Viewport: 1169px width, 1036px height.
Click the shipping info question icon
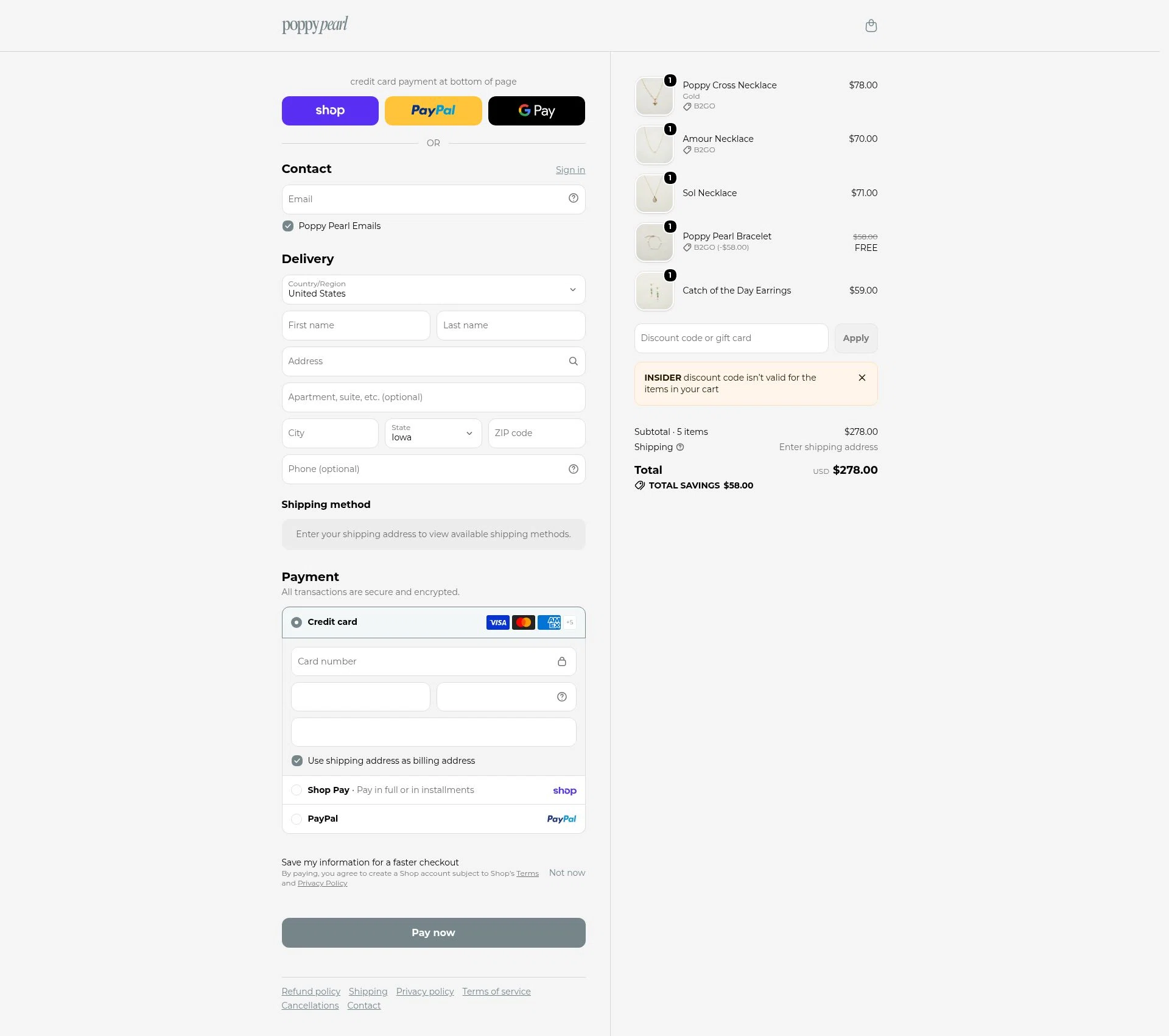680,447
